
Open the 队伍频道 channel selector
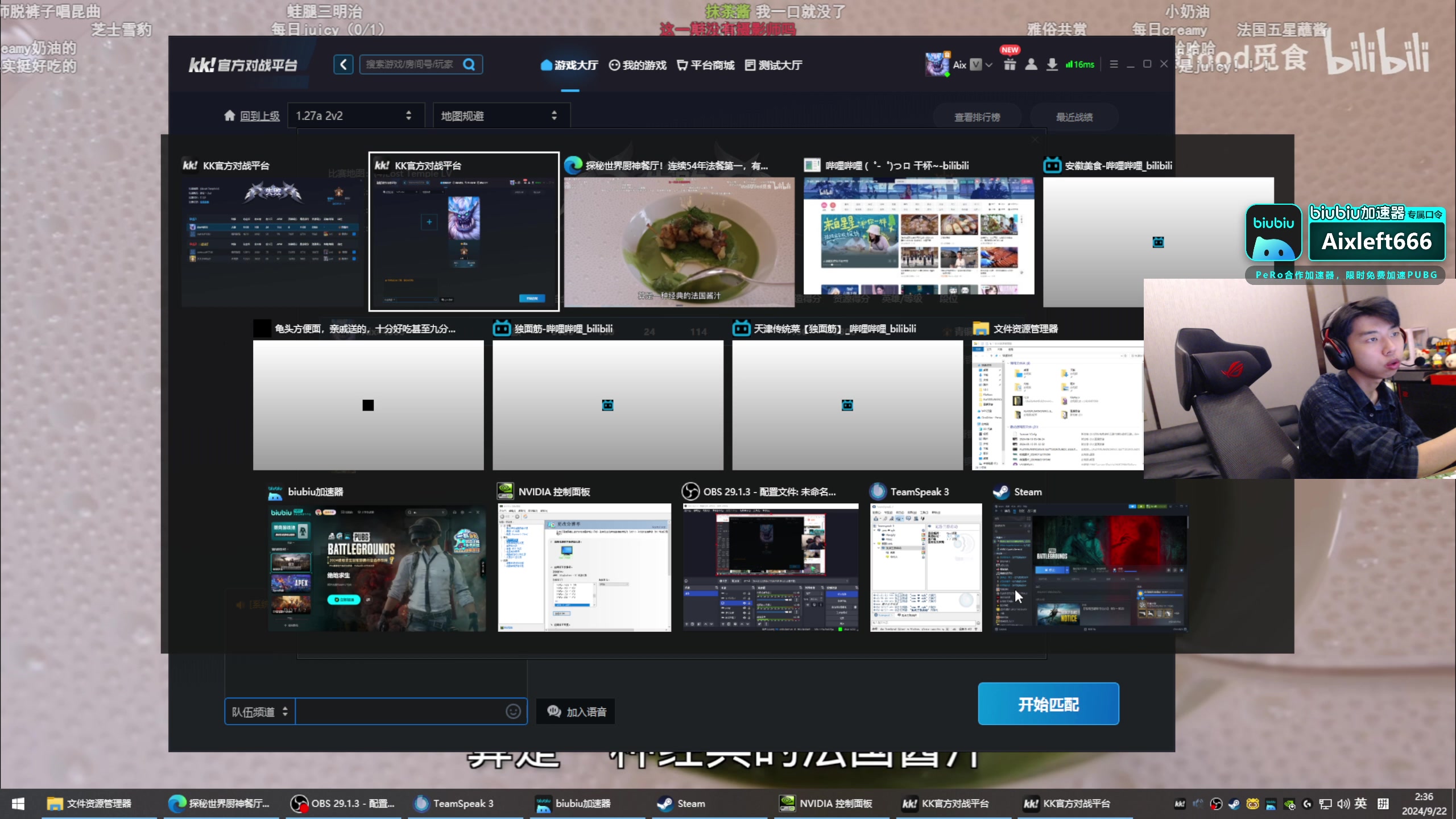click(260, 712)
